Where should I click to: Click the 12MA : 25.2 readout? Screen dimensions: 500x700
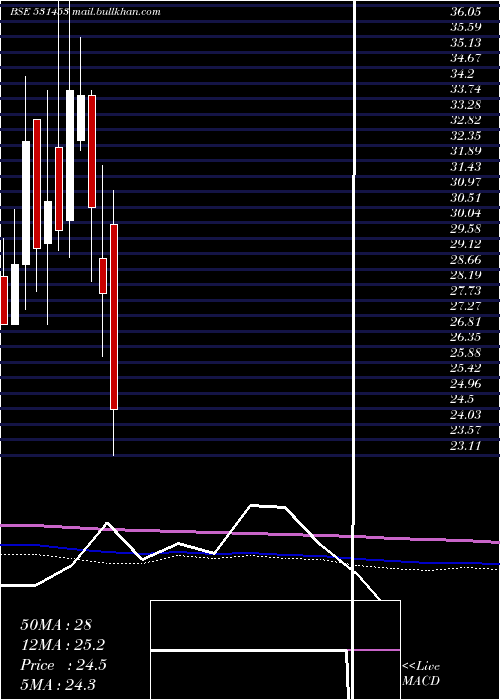point(63,645)
